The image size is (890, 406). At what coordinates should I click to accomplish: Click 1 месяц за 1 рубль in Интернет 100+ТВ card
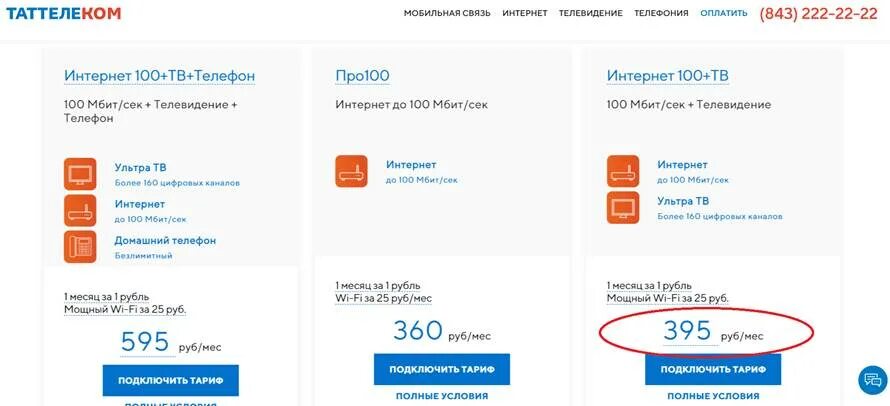point(649,286)
